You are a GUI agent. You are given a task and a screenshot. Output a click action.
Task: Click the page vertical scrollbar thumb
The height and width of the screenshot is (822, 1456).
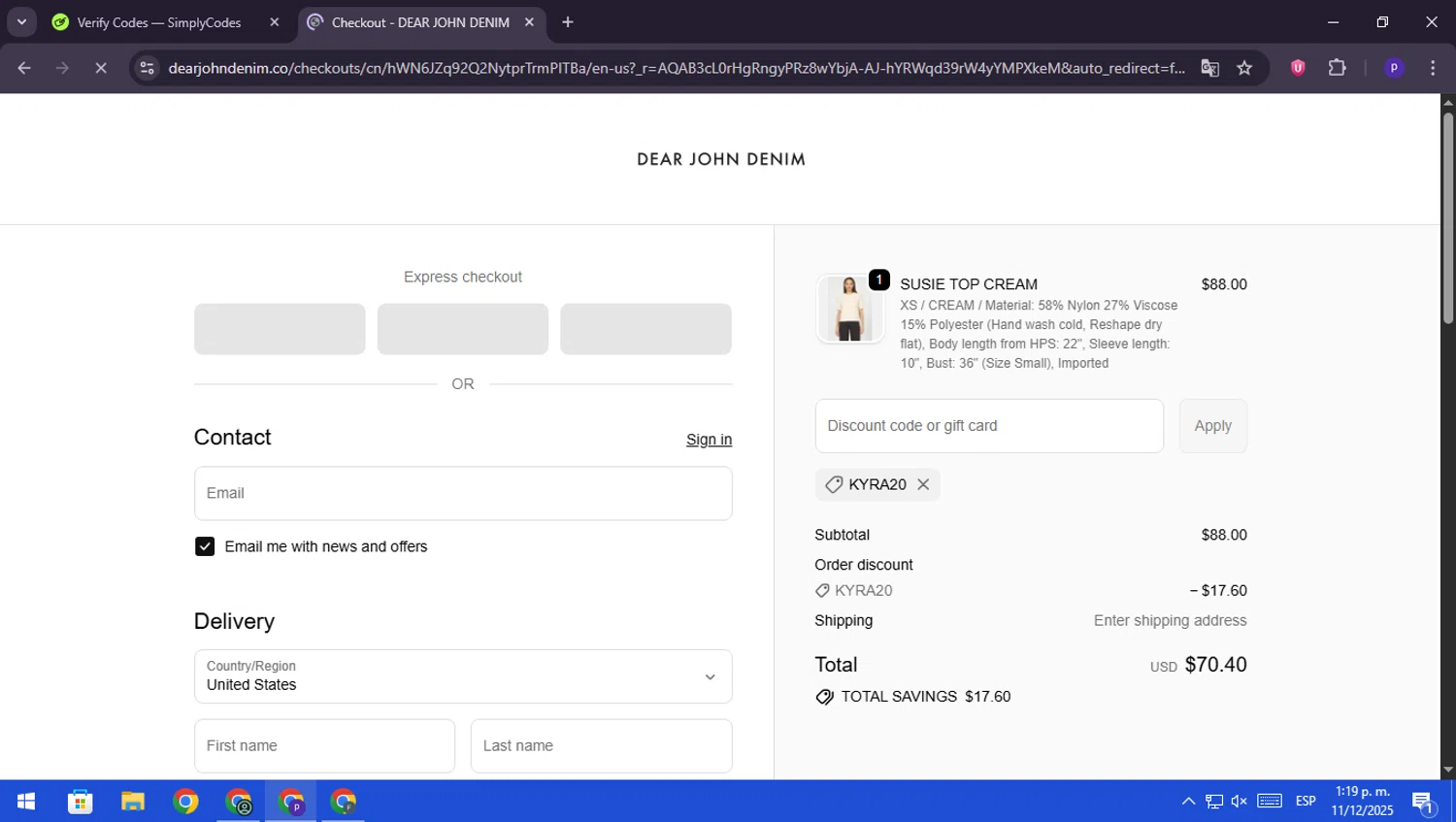(1448, 218)
